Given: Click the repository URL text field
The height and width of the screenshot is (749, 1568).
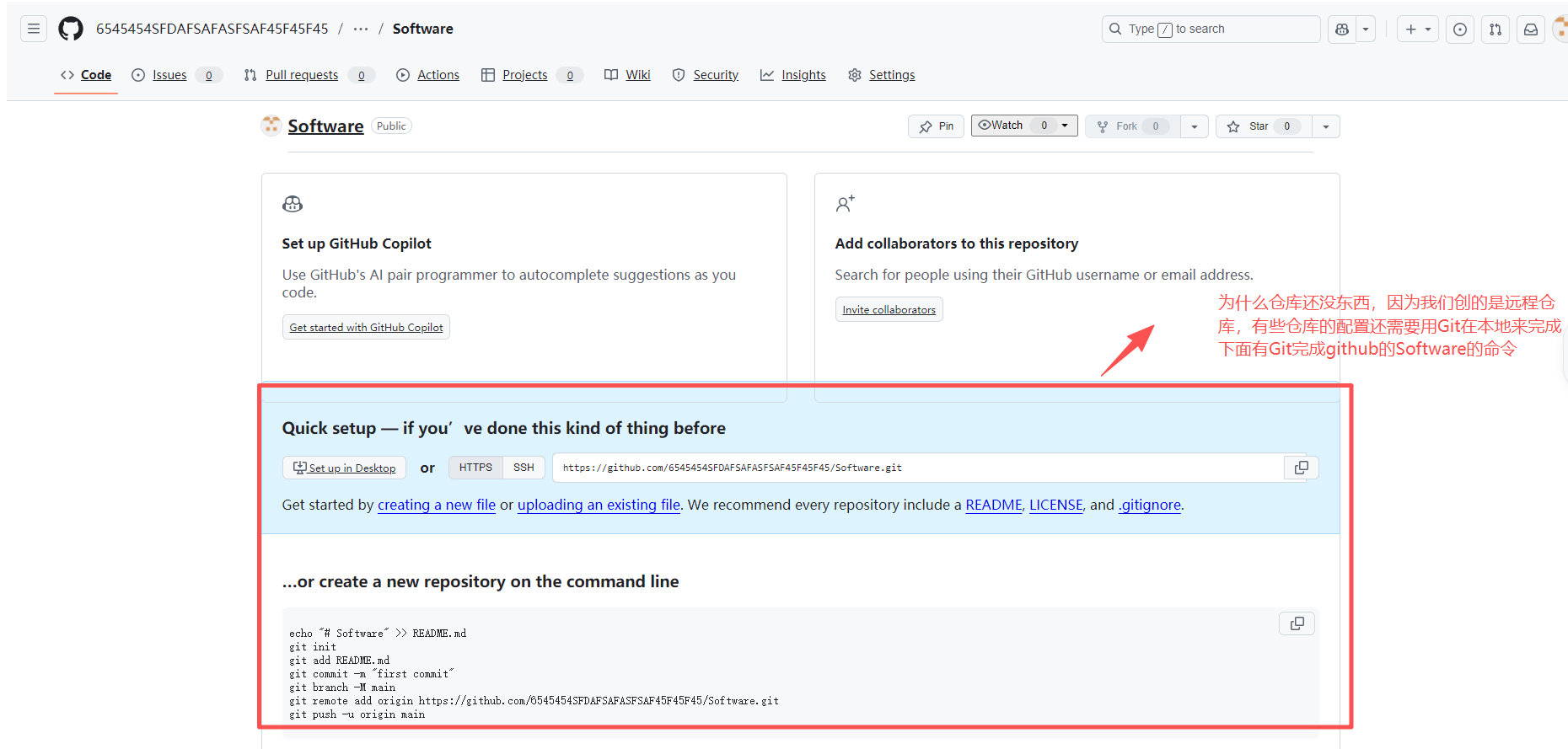Looking at the screenshot, I should pyautogui.click(x=917, y=468).
